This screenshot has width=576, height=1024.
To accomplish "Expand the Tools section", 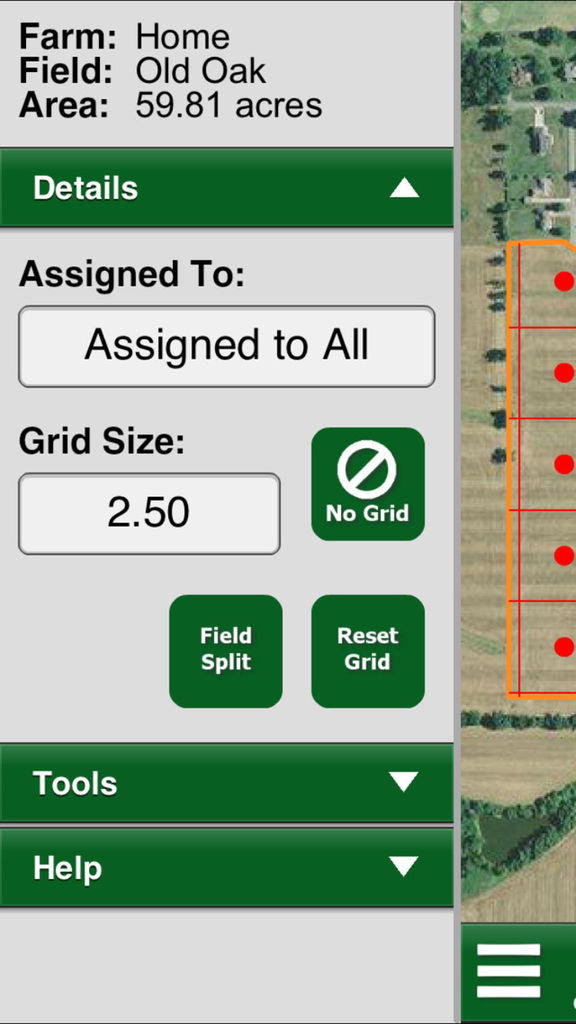I will click(226, 782).
